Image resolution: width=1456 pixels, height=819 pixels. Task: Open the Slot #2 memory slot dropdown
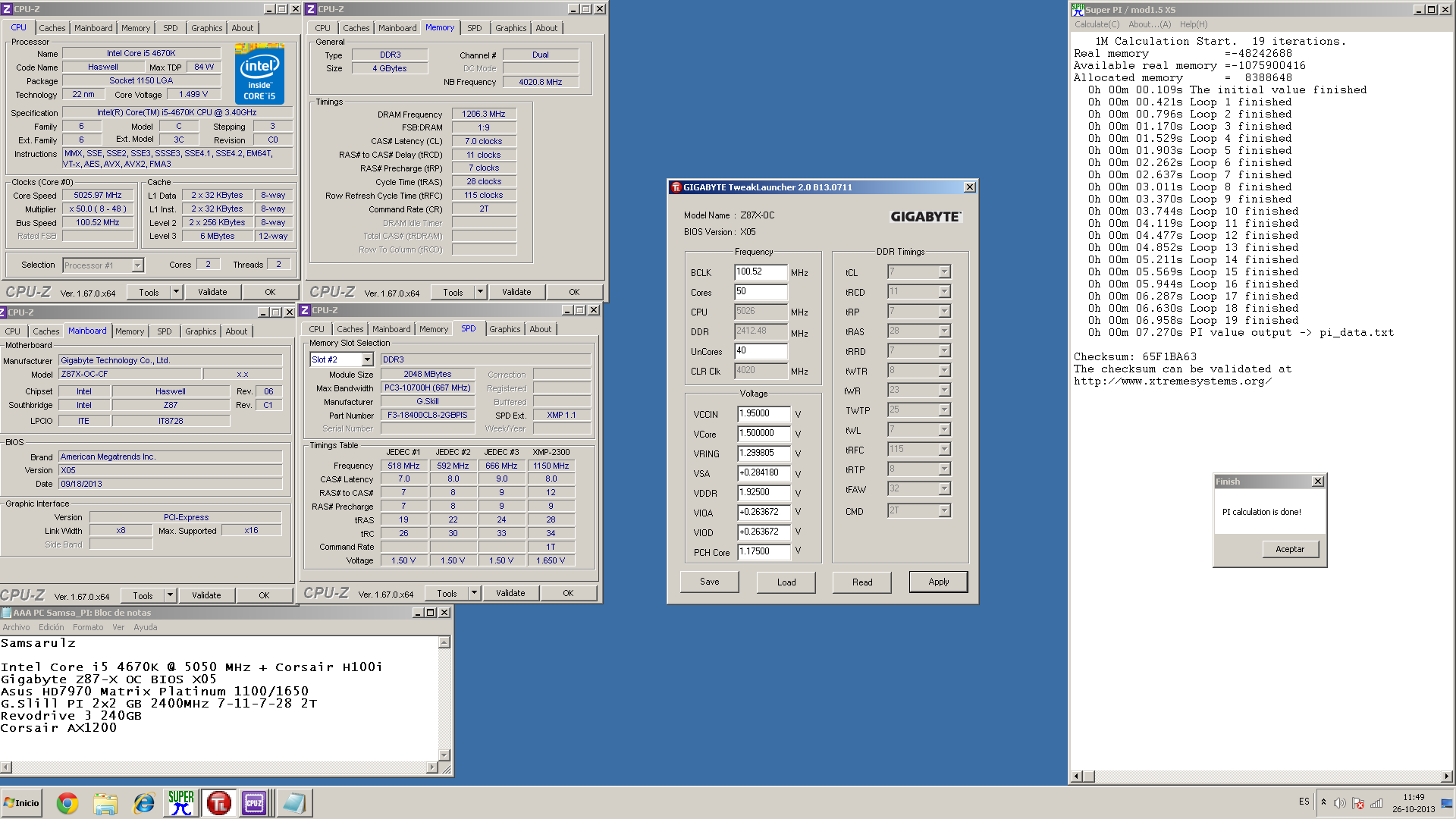click(368, 359)
